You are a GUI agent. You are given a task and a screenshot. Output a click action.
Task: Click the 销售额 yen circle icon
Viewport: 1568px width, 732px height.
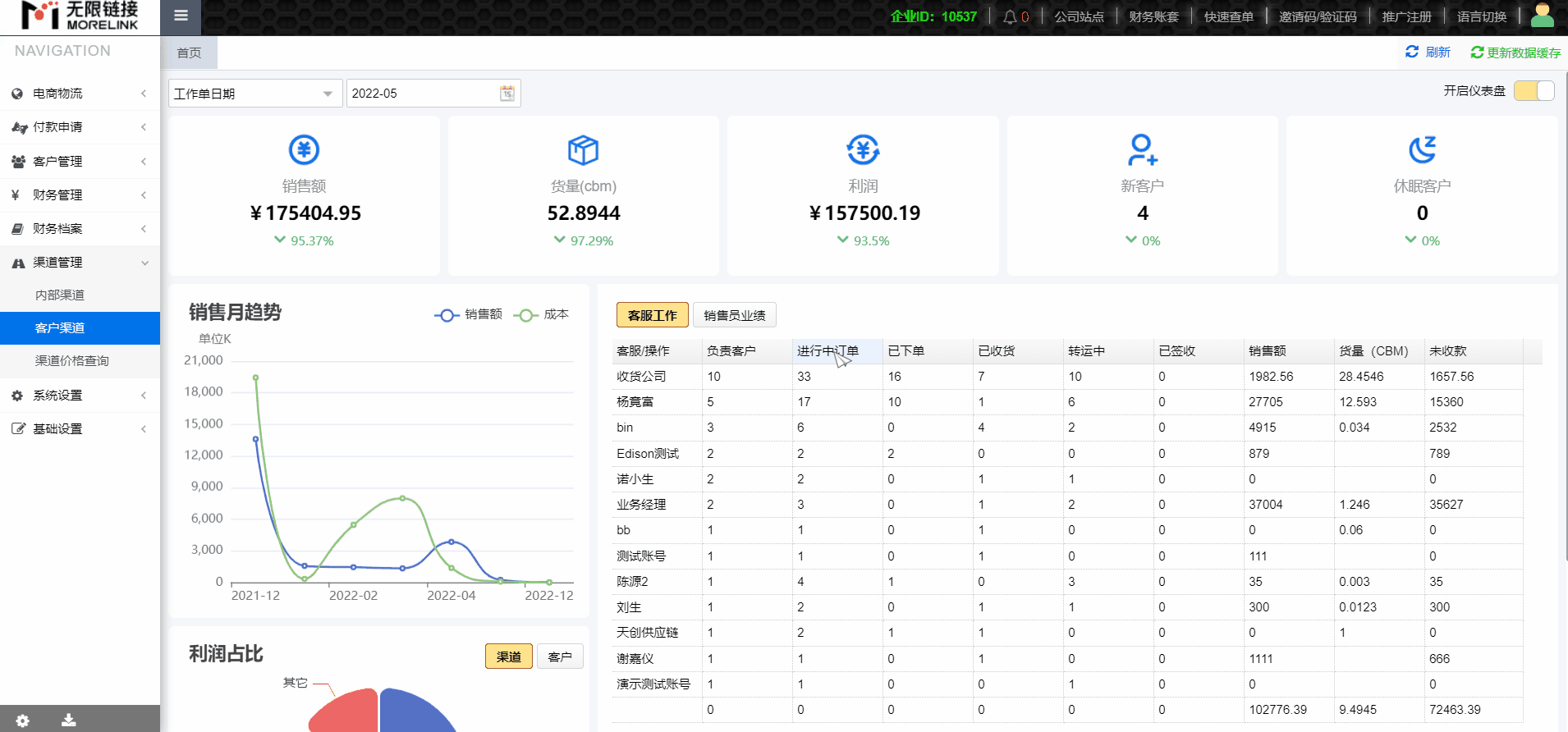(304, 150)
